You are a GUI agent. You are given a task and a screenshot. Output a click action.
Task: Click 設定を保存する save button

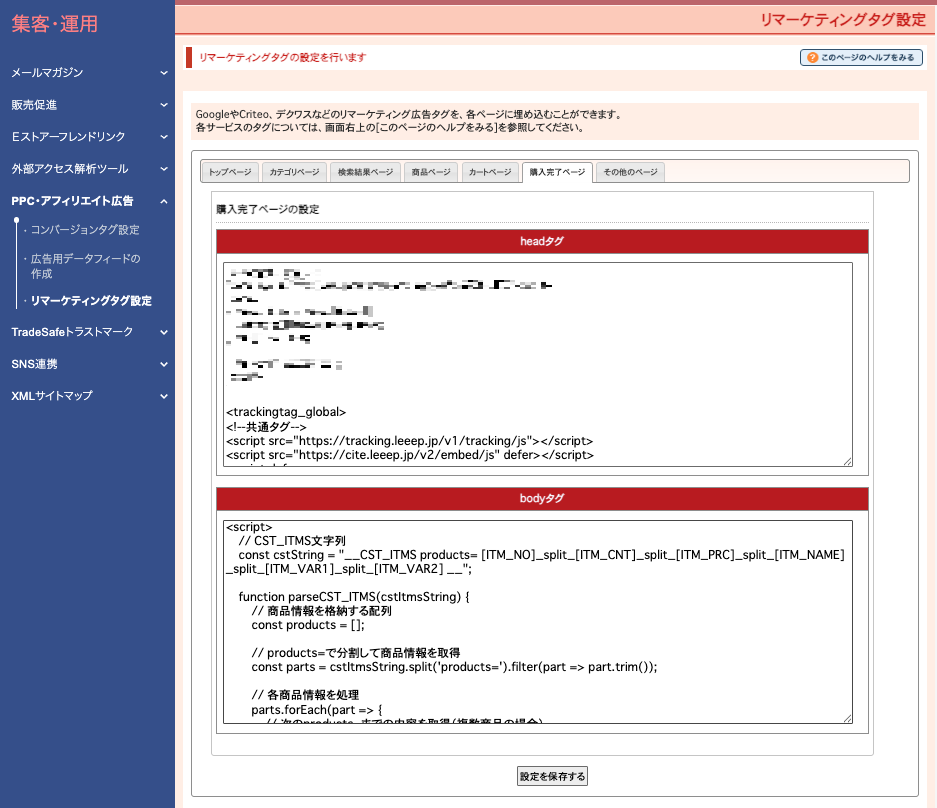click(x=552, y=776)
